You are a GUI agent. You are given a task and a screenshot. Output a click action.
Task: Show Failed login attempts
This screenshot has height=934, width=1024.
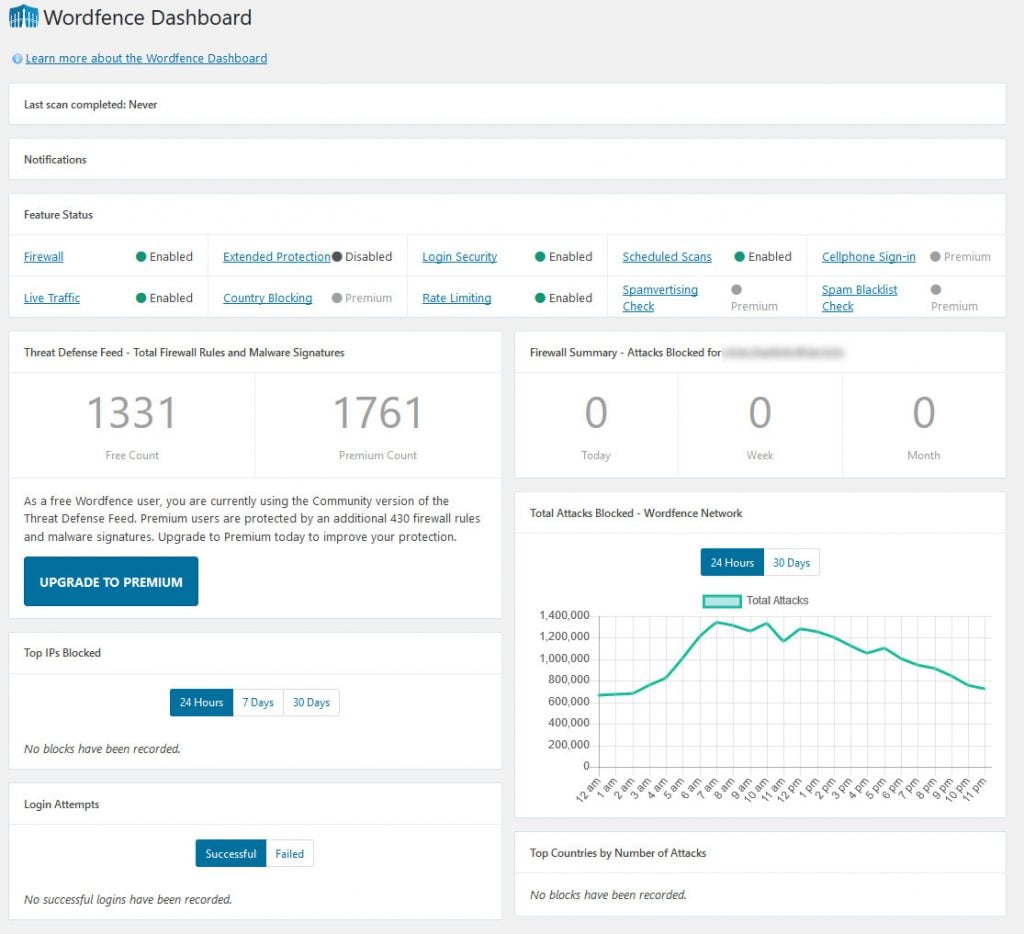point(289,854)
